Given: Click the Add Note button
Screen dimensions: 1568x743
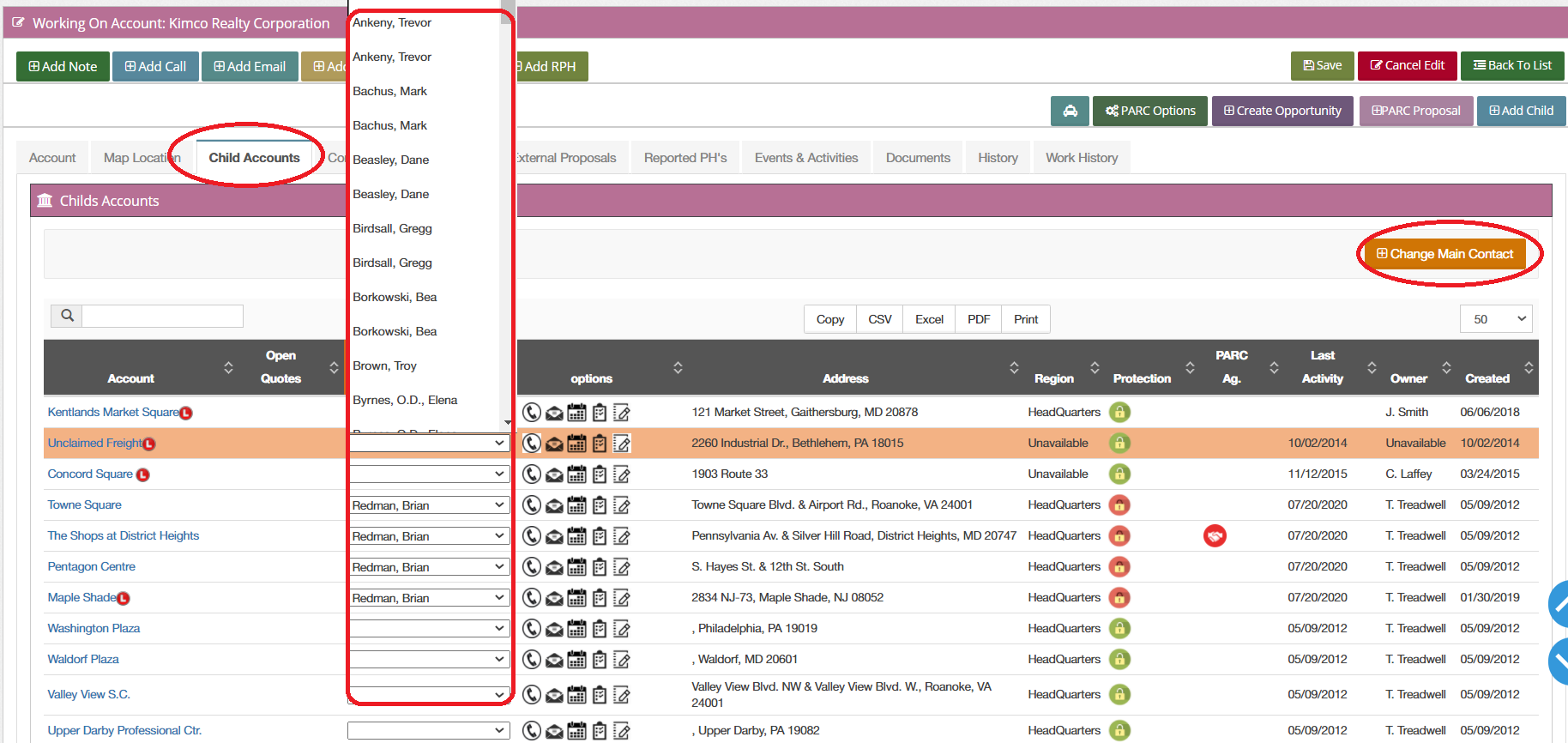Looking at the screenshot, I should tap(63, 66).
